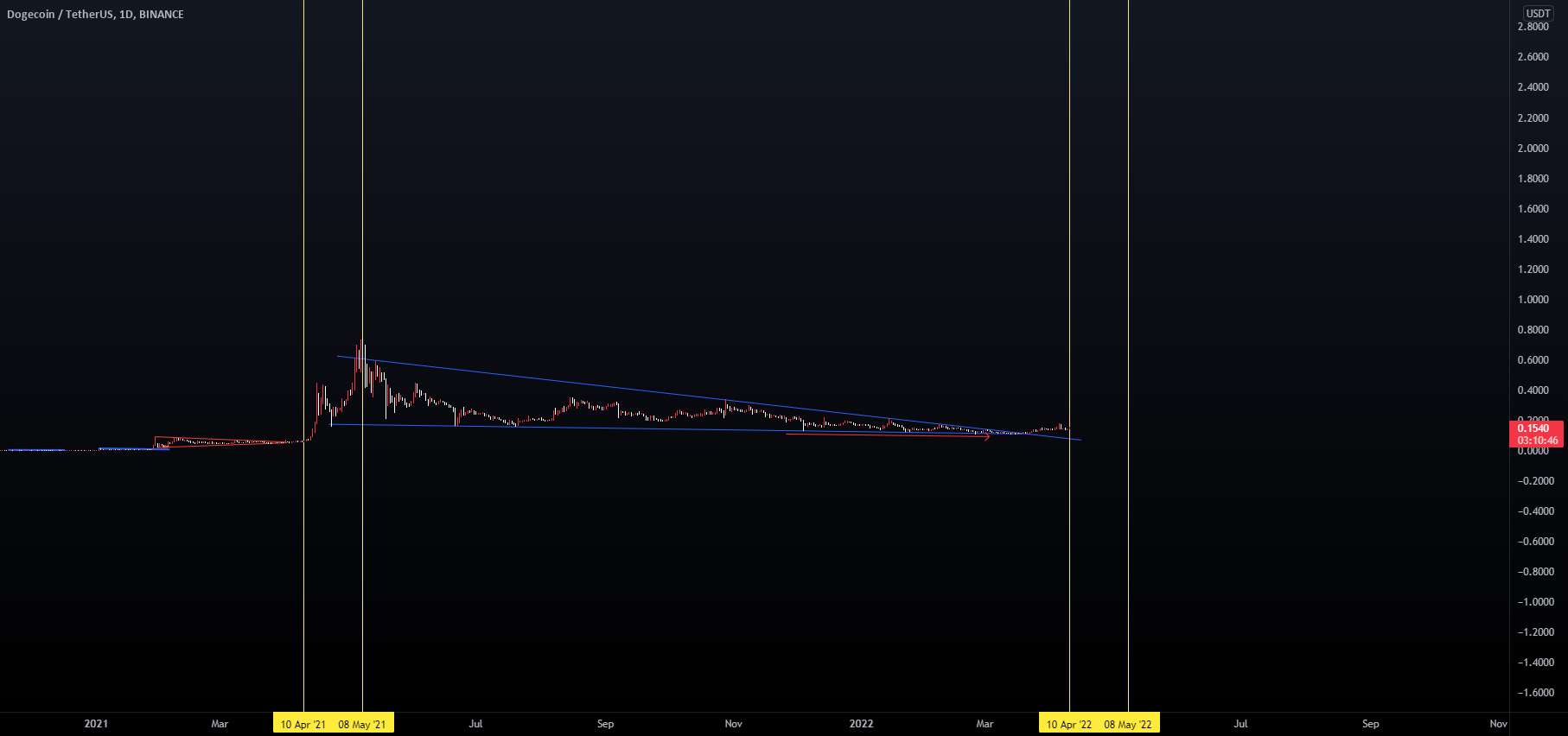The image size is (1568, 736).
Task: Click the 1.0000 price axis label
Action: click(x=1533, y=300)
